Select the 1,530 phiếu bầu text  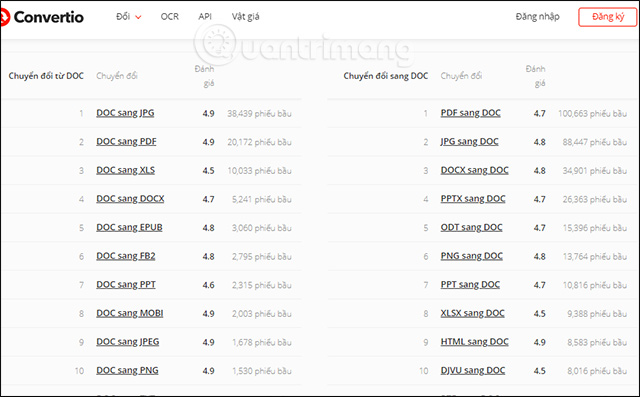click(262, 370)
